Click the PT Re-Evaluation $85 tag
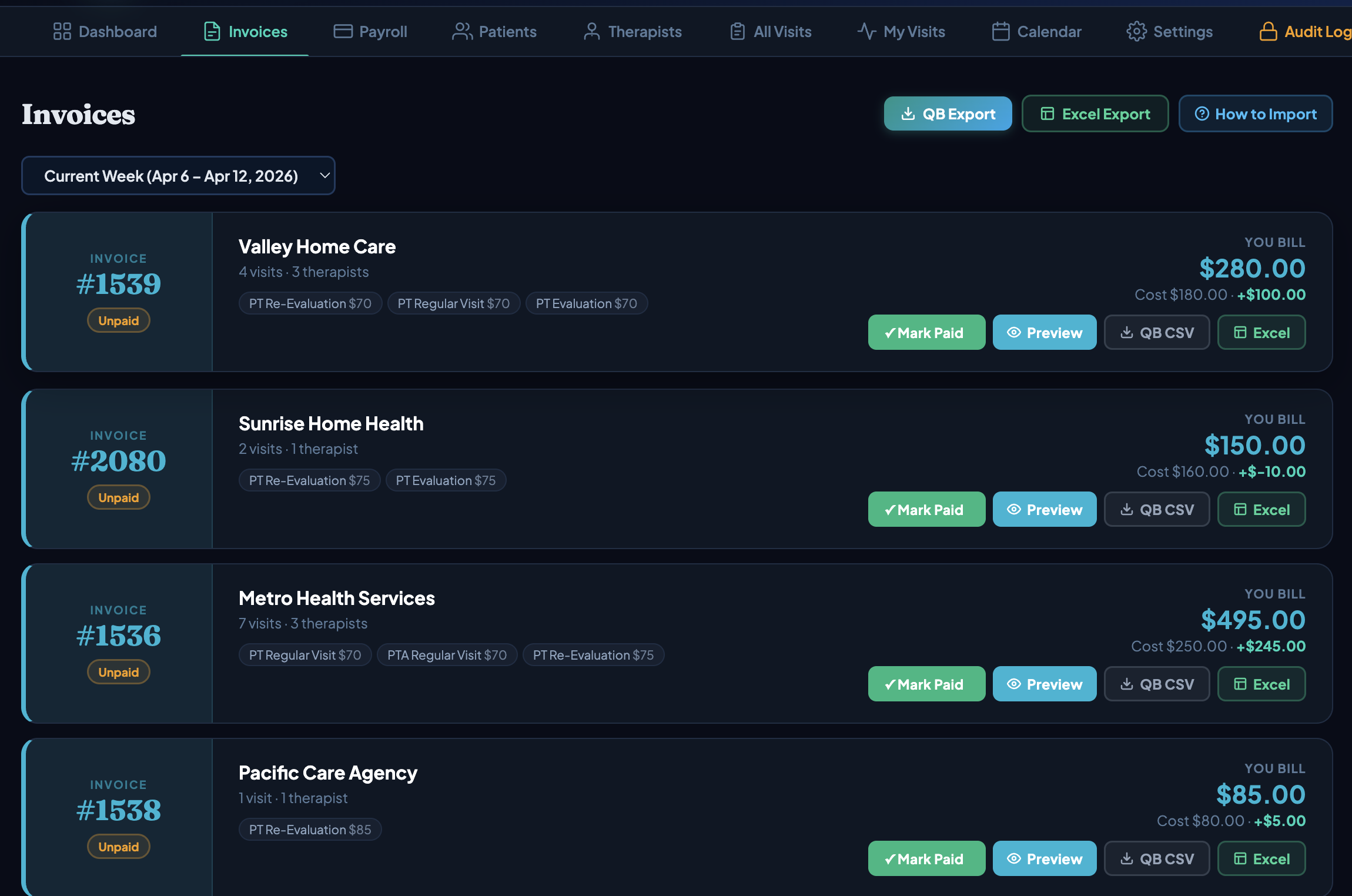This screenshot has height=896, width=1352. point(310,830)
